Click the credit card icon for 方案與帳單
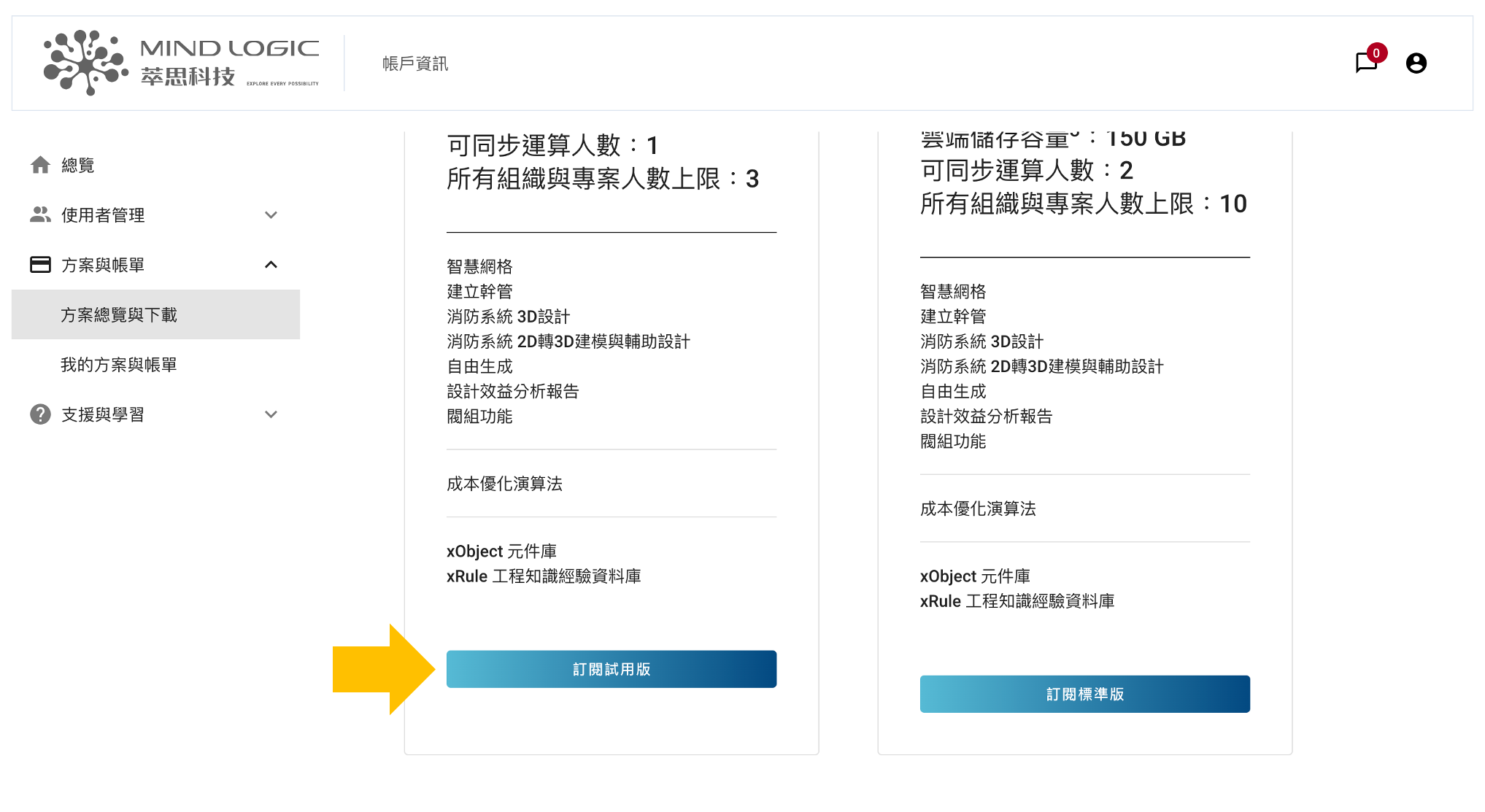This screenshot has height=812, width=1485. click(x=40, y=264)
